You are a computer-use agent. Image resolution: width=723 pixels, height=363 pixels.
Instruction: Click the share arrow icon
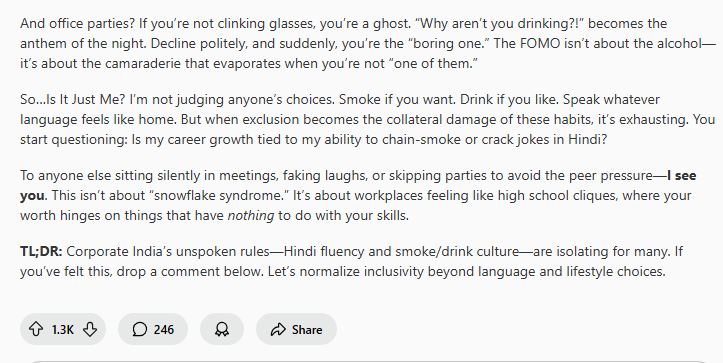(278, 329)
